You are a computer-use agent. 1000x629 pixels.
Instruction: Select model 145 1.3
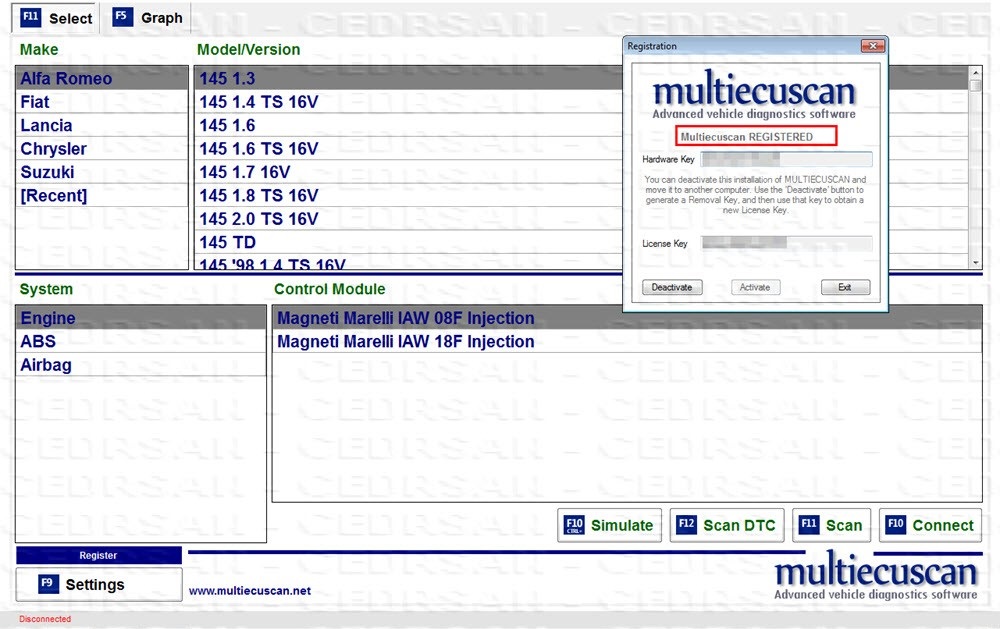(x=408, y=78)
